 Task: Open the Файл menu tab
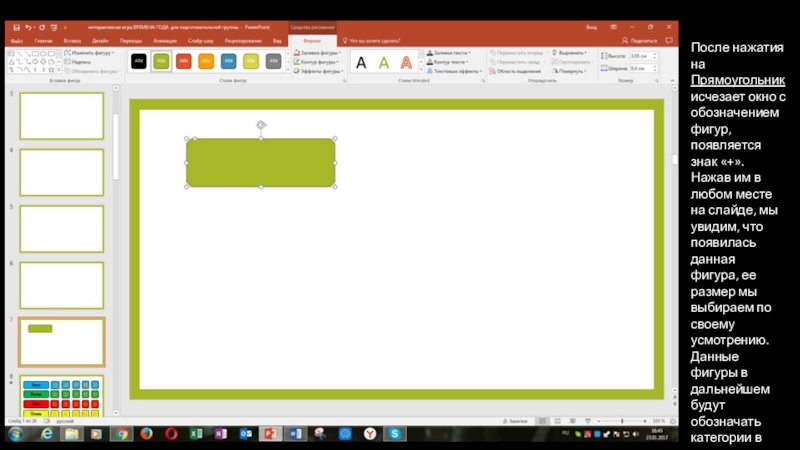tap(17, 41)
